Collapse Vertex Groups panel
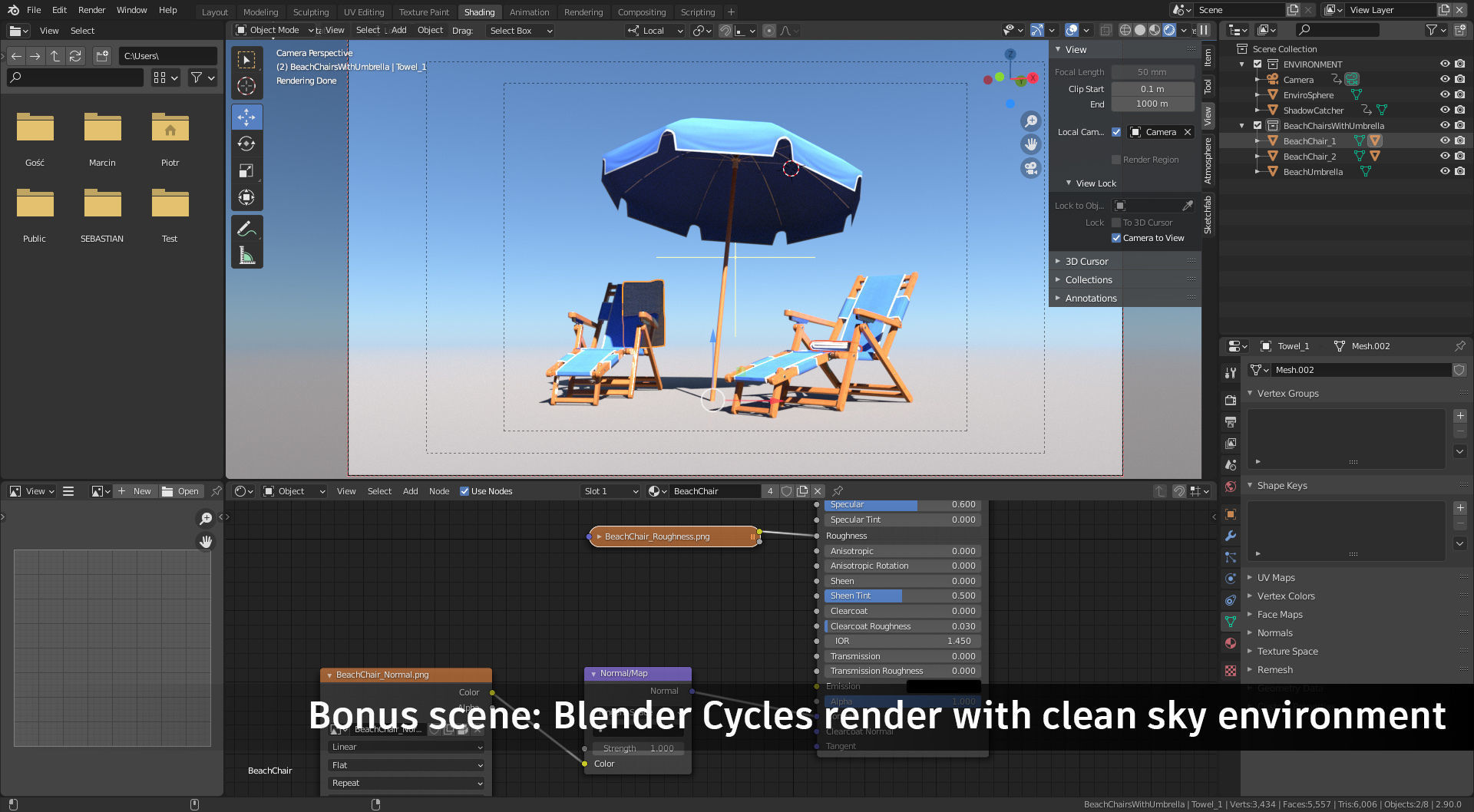This screenshot has width=1474, height=812. 1287,394
